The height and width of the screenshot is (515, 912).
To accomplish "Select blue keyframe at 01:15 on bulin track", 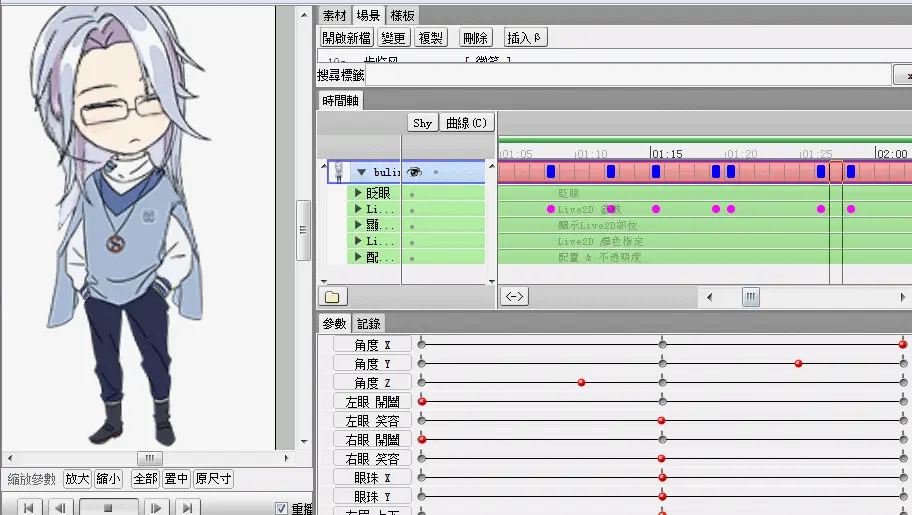I will [656, 172].
